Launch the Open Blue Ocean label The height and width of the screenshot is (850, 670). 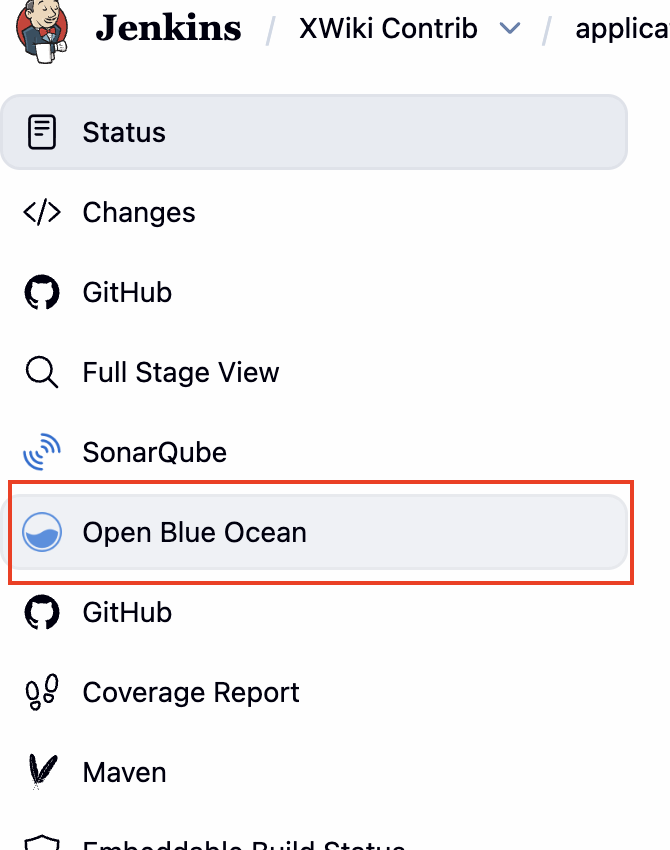click(x=195, y=532)
